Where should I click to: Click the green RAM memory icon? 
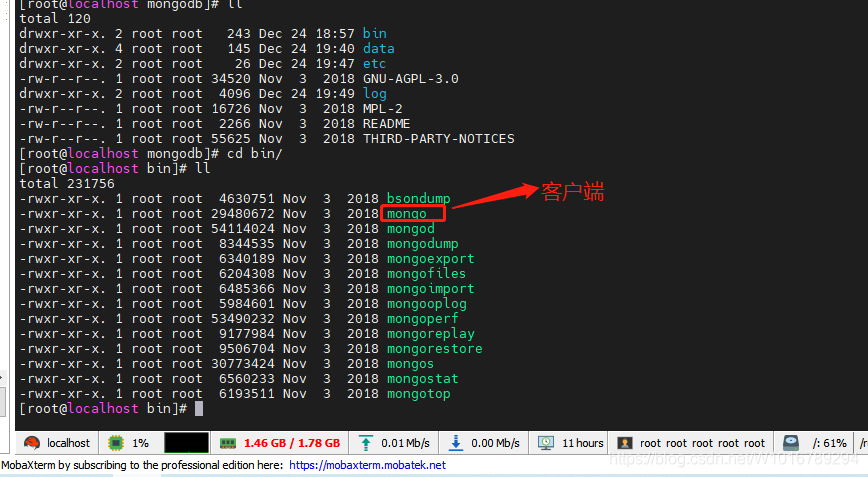[228, 443]
